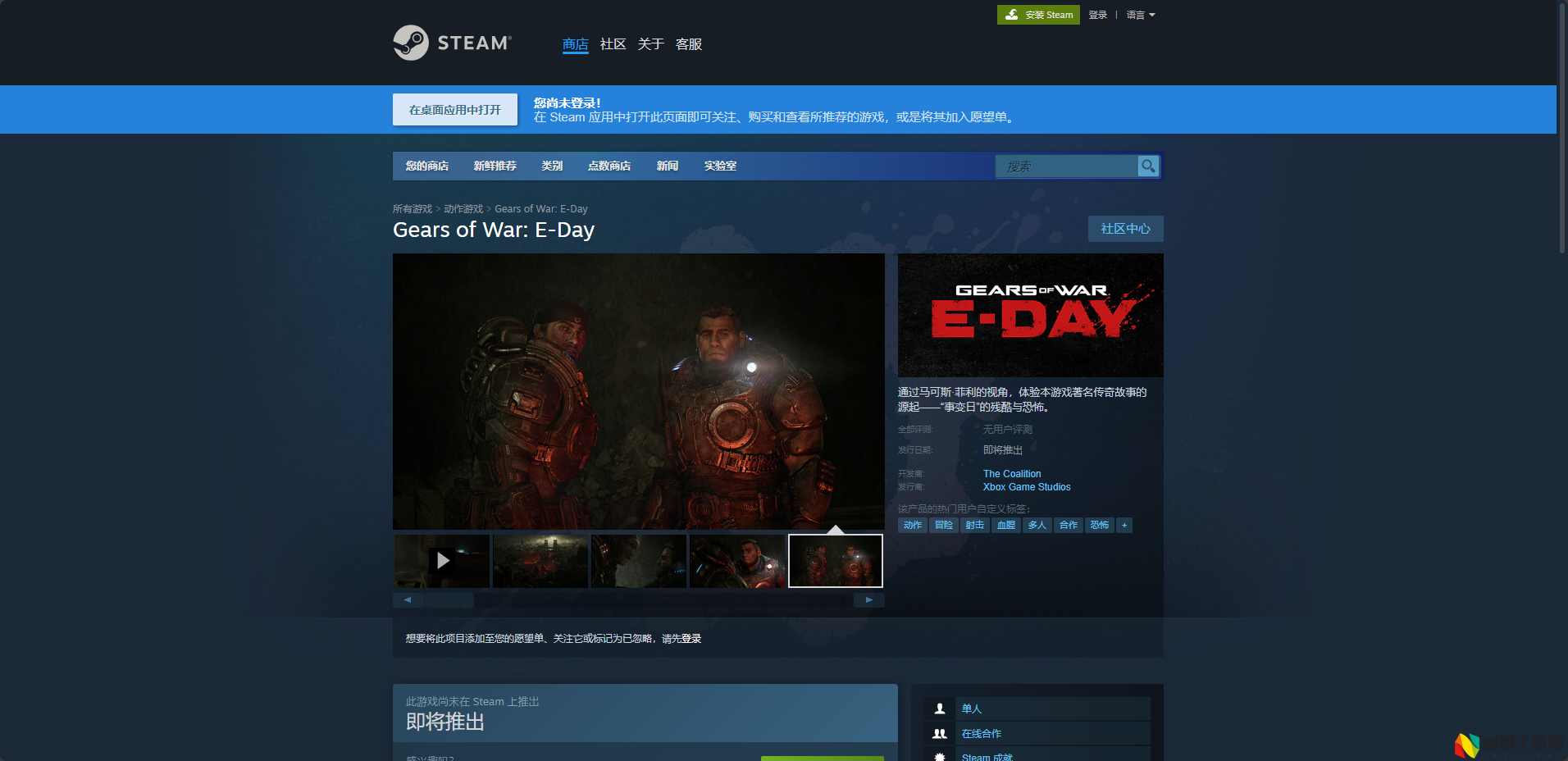The image size is (1568, 761).
Task: Click the 血腥 tag
Action: coord(1006,525)
